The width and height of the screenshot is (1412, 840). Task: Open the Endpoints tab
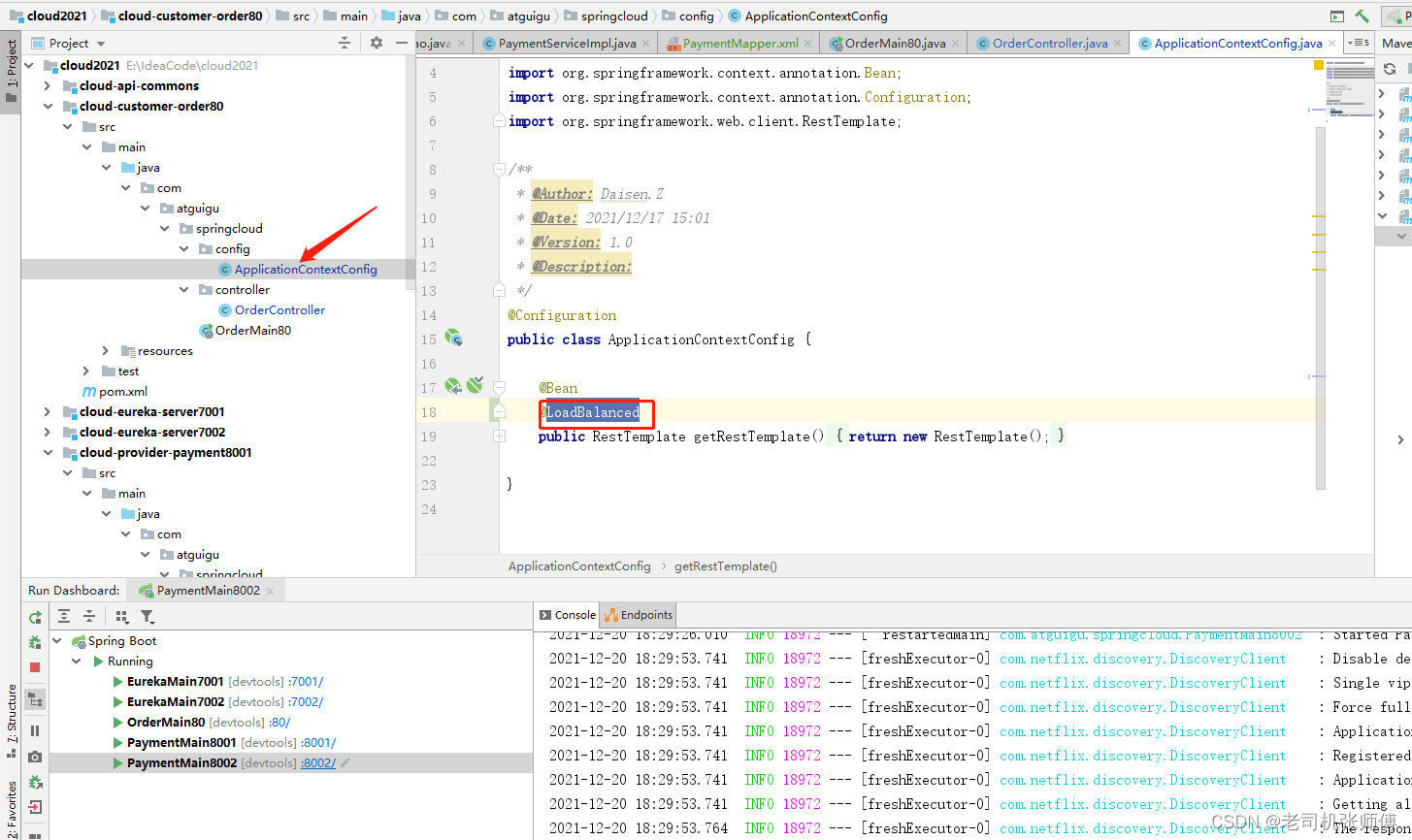[x=638, y=615]
